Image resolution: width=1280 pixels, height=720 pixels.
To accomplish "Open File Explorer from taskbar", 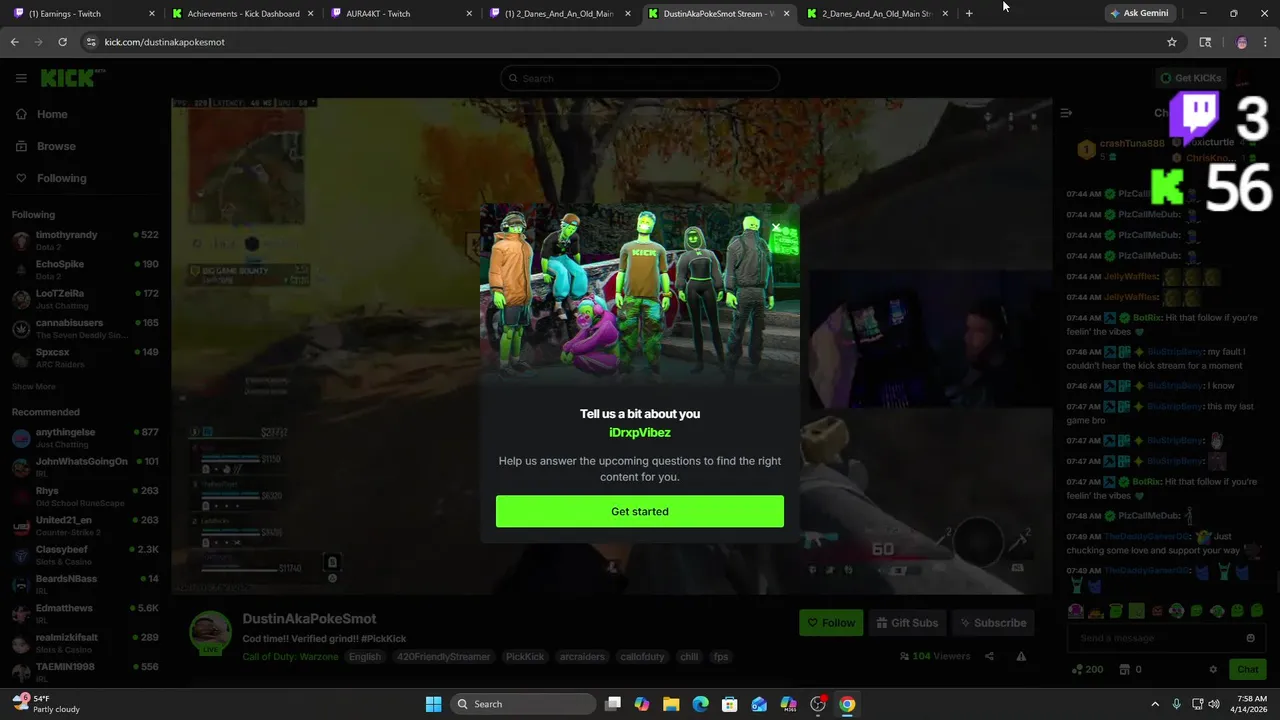I will (x=671, y=704).
